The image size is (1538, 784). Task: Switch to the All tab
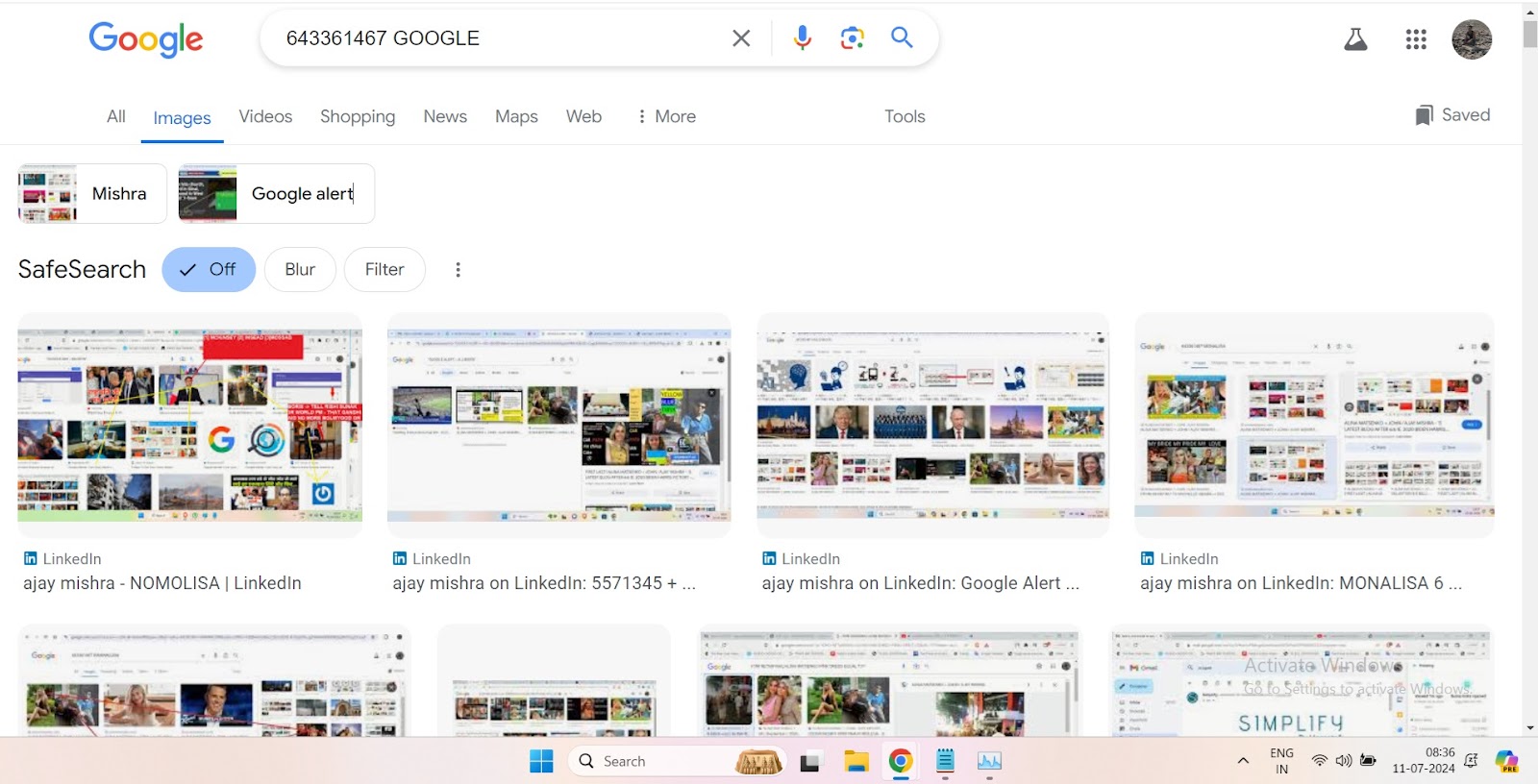coord(116,116)
